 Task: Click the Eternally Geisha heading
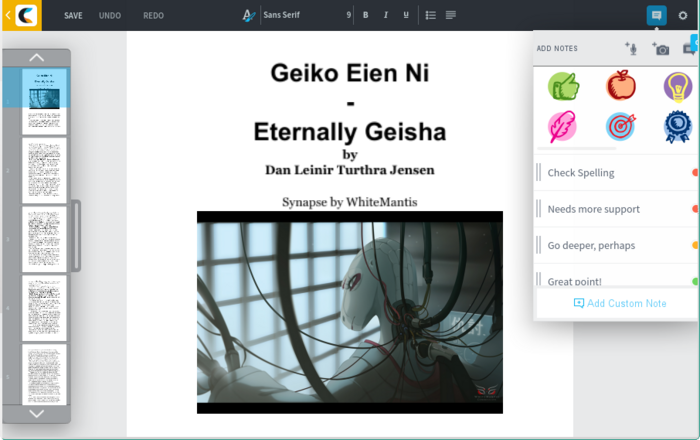click(350, 132)
